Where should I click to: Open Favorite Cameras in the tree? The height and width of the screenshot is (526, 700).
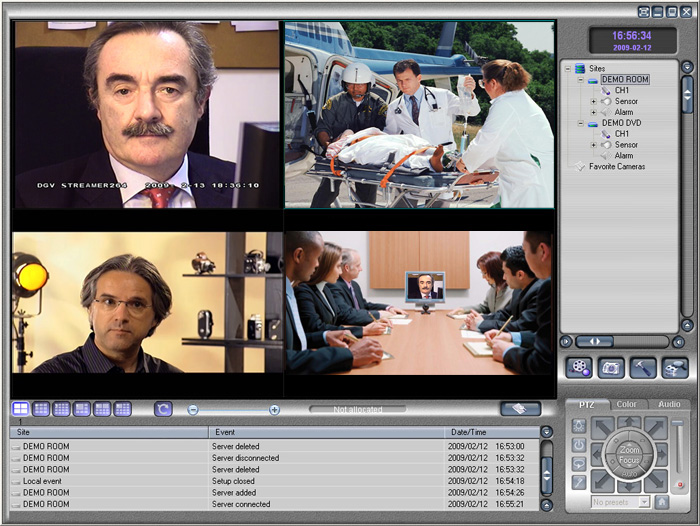click(617, 167)
